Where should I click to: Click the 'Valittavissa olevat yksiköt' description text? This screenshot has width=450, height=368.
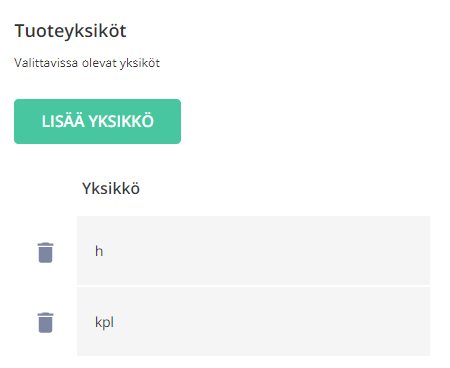point(87,63)
